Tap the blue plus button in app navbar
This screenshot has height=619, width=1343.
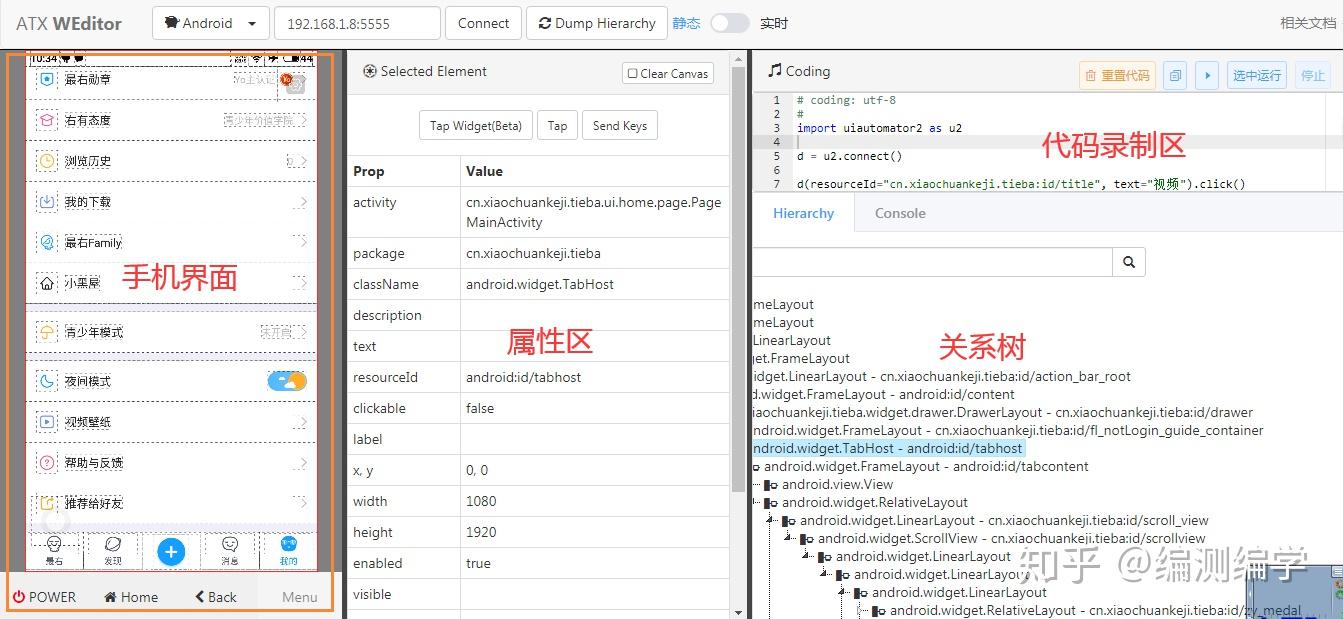(x=170, y=551)
